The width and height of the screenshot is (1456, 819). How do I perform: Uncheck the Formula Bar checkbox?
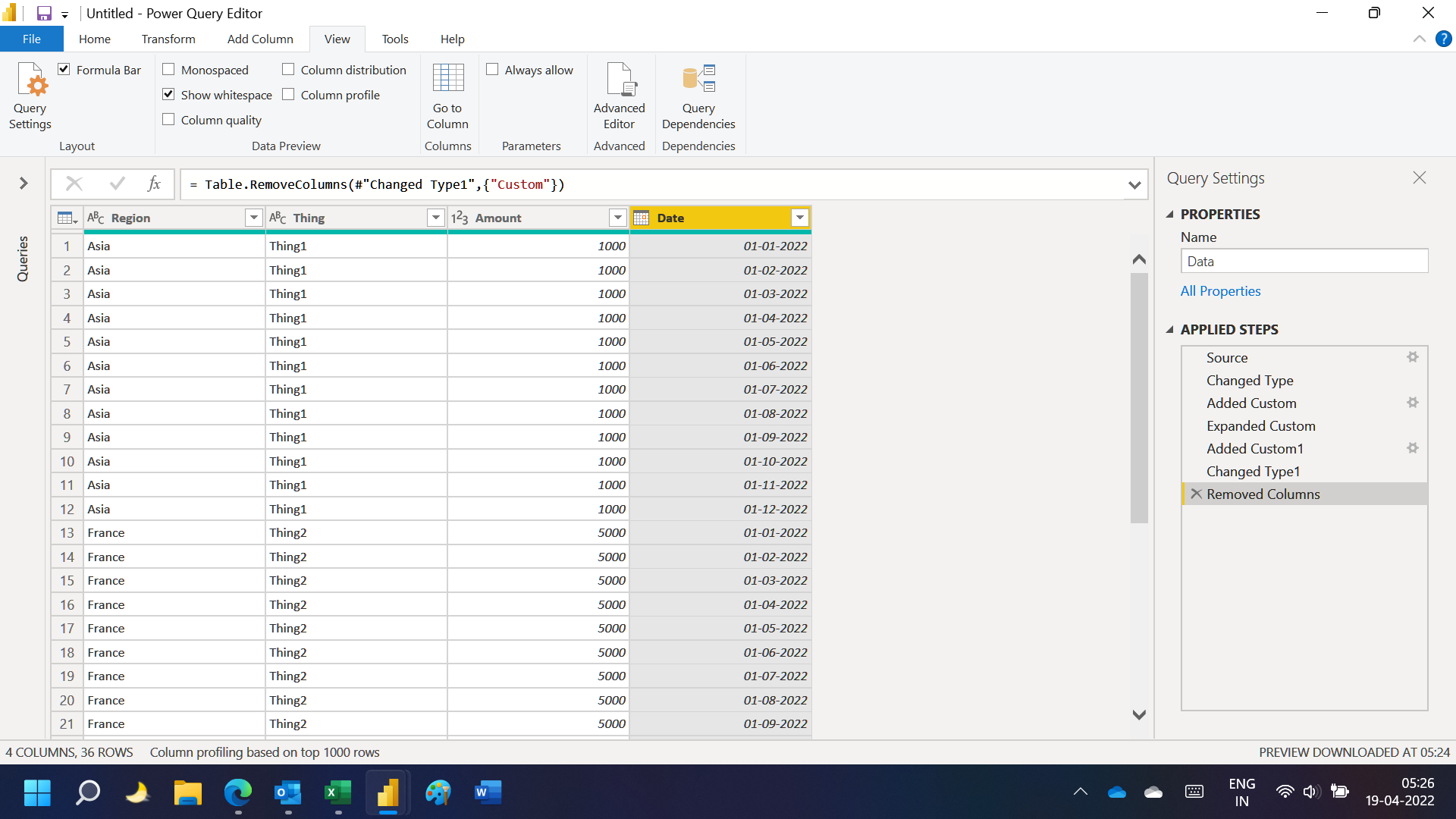click(64, 70)
